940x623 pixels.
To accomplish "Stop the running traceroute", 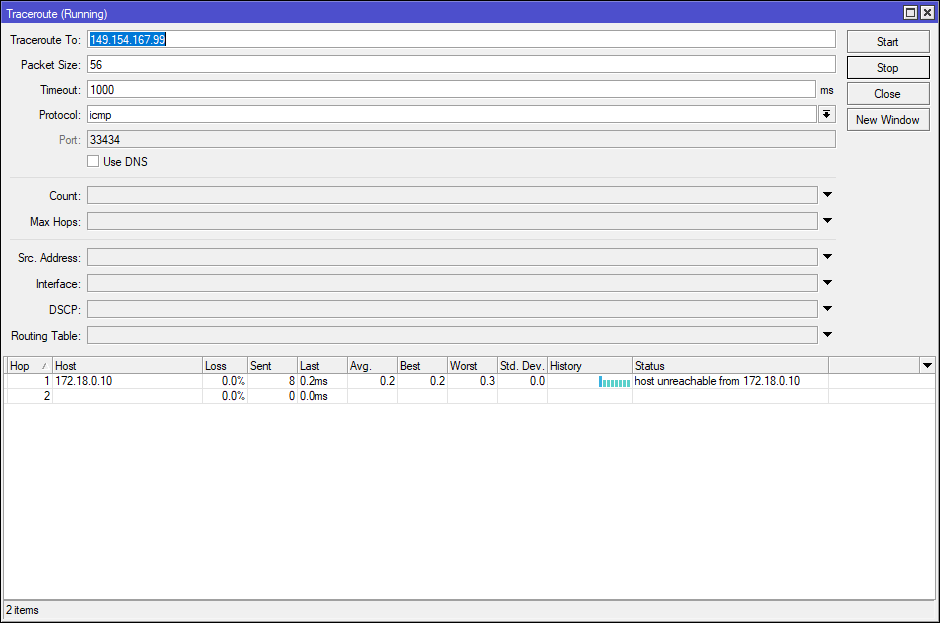I will pyautogui.click(x=888, y=68).
